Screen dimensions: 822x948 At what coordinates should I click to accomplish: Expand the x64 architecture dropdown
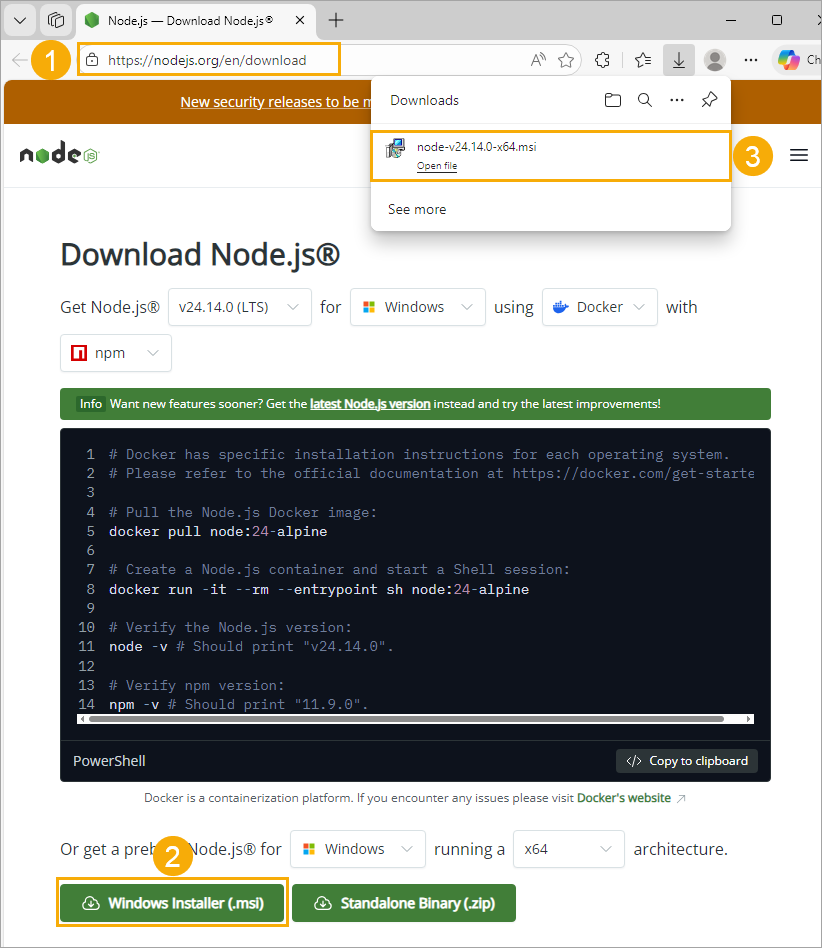click(x=568, y=849)
